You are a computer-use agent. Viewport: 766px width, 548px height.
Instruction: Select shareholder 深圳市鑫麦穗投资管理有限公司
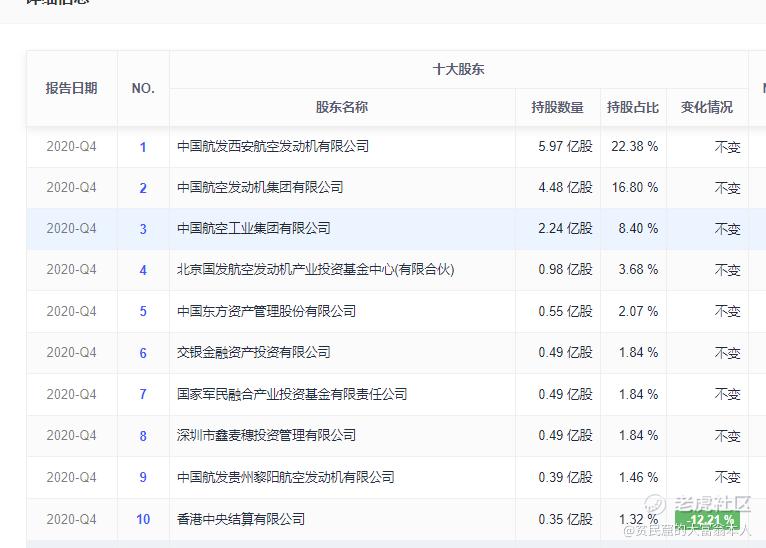click(x=266, y=435)
